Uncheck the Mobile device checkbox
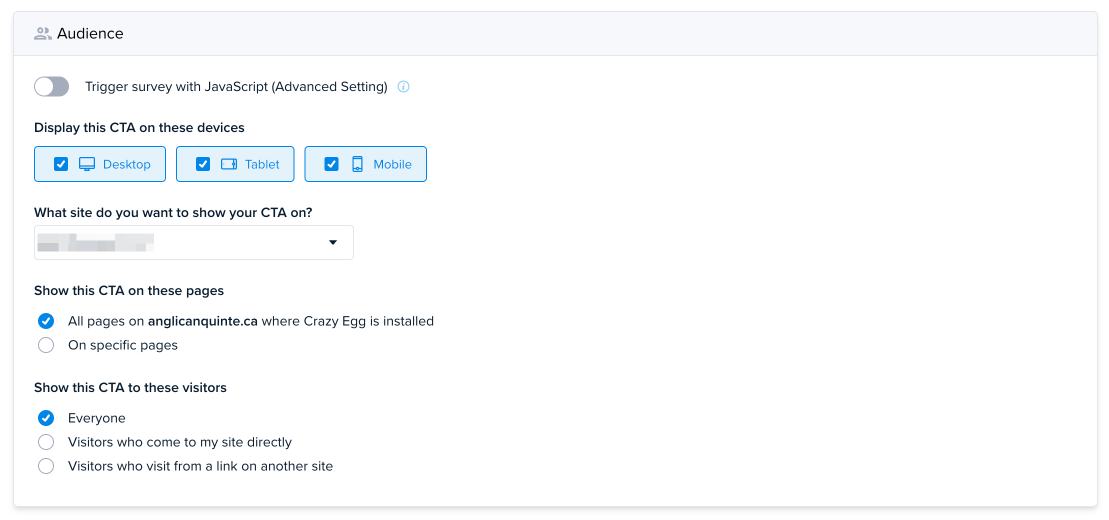Image resolution: width=1109 pixels, height=520 pixels. click(x=331, y=164)
